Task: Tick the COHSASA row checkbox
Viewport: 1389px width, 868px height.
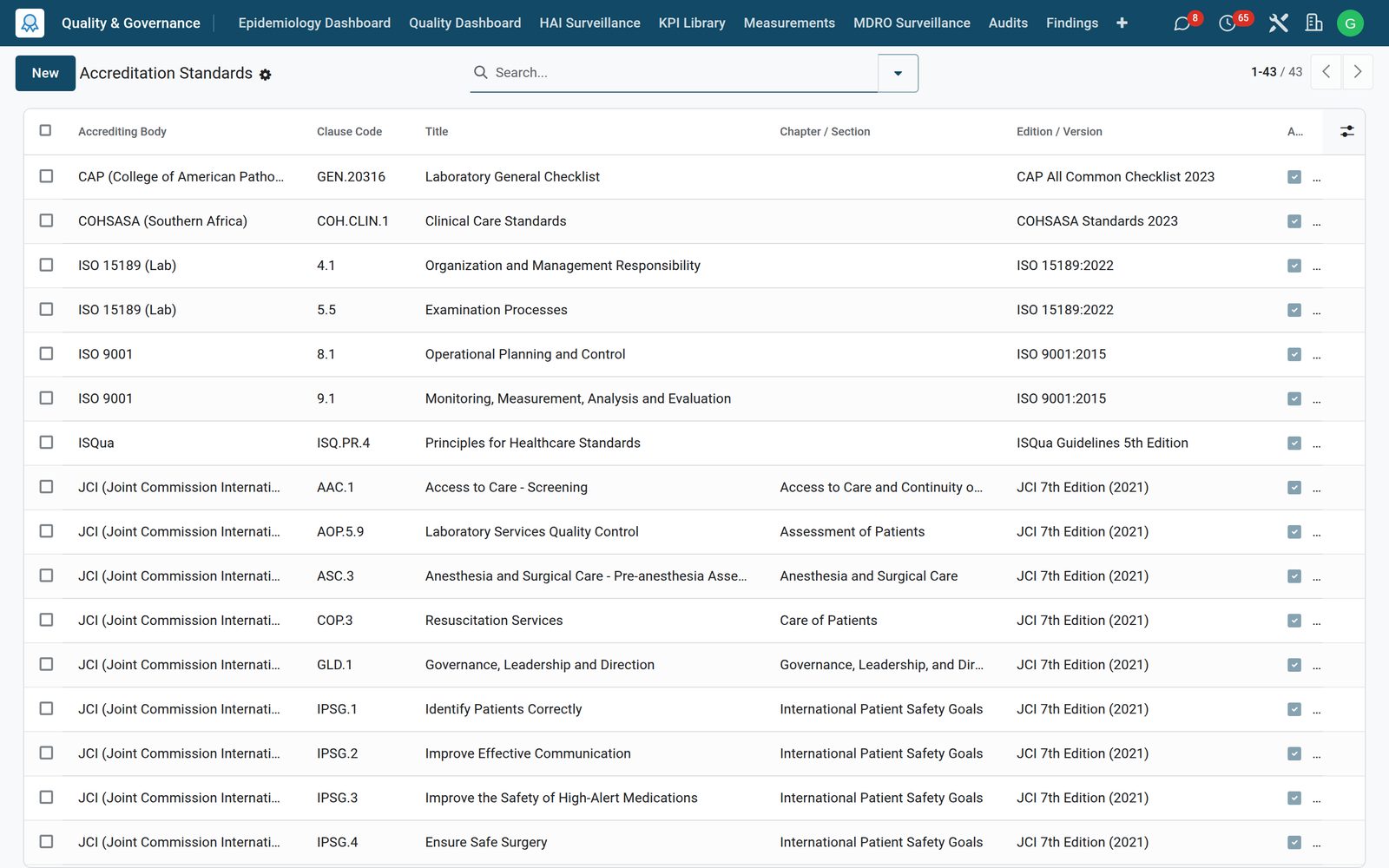Action: (46, 220)
